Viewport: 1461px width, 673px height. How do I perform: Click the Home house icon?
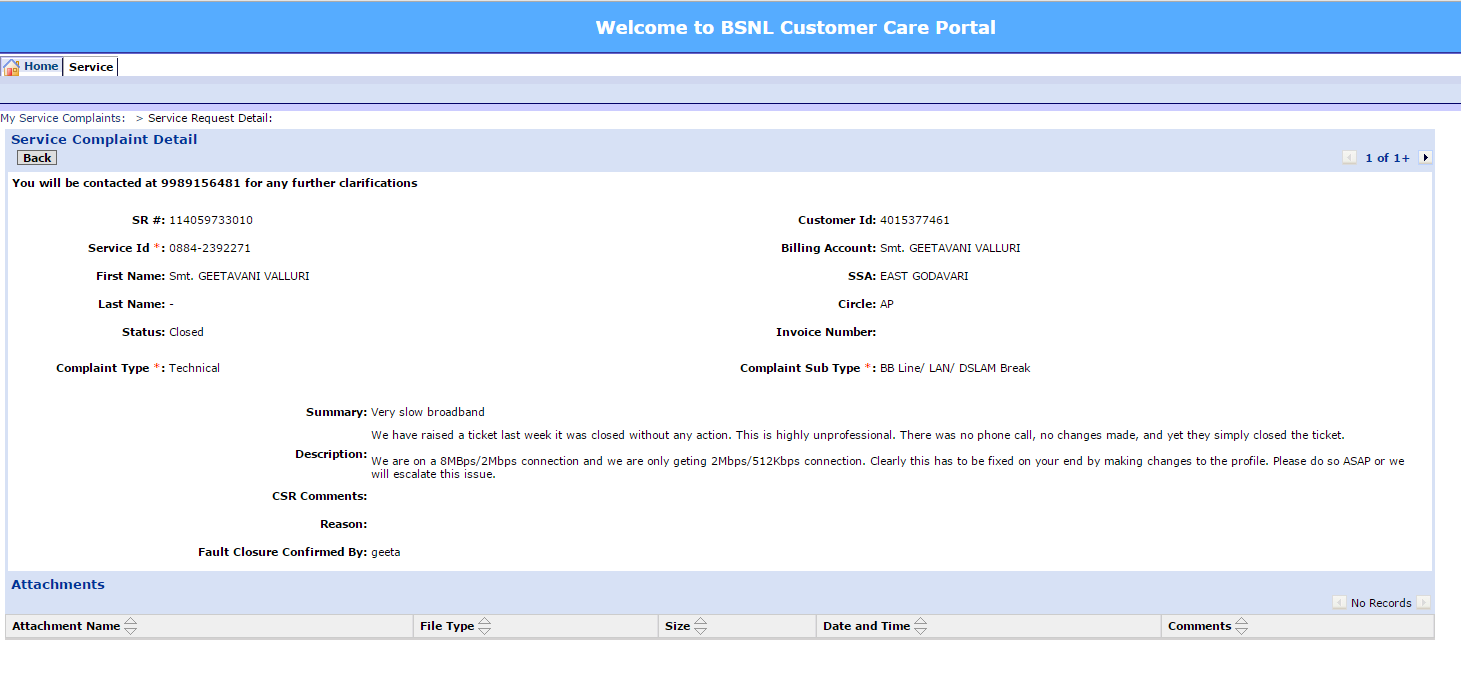pyautogui.click(x=12, y=67)
